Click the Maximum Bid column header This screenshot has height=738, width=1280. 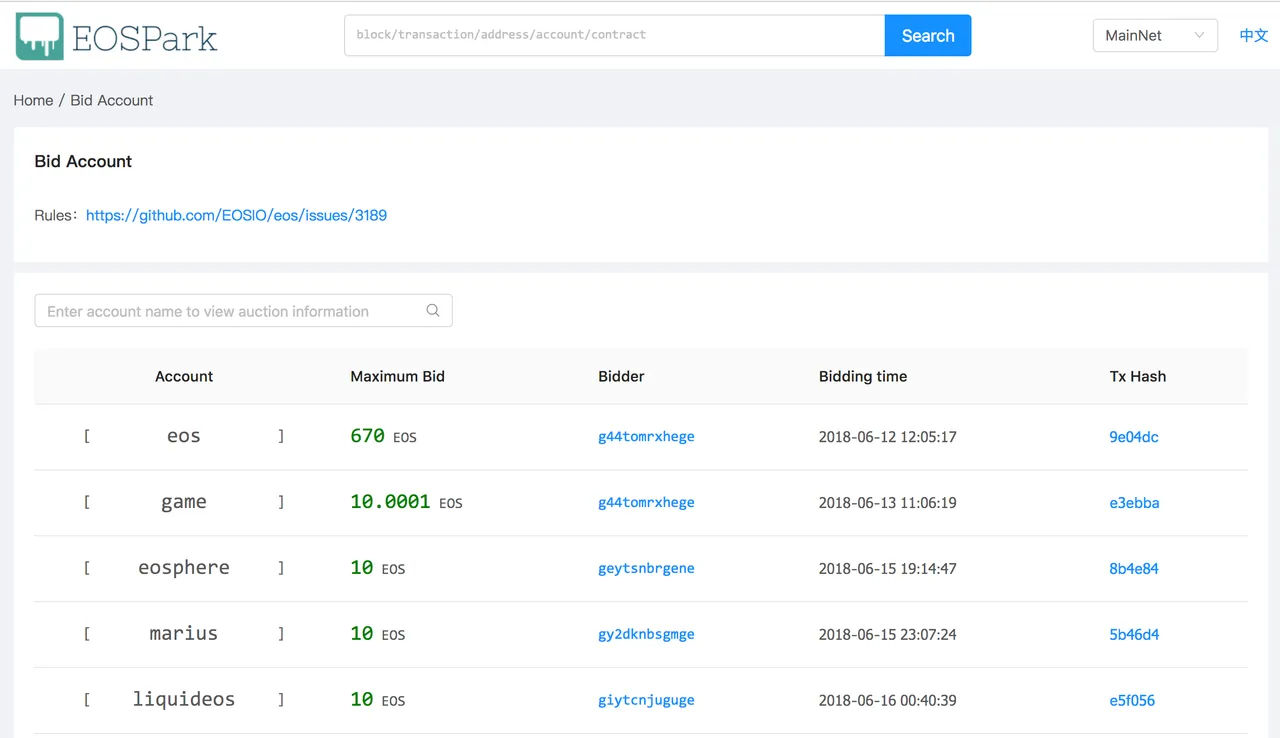point(397,377)
